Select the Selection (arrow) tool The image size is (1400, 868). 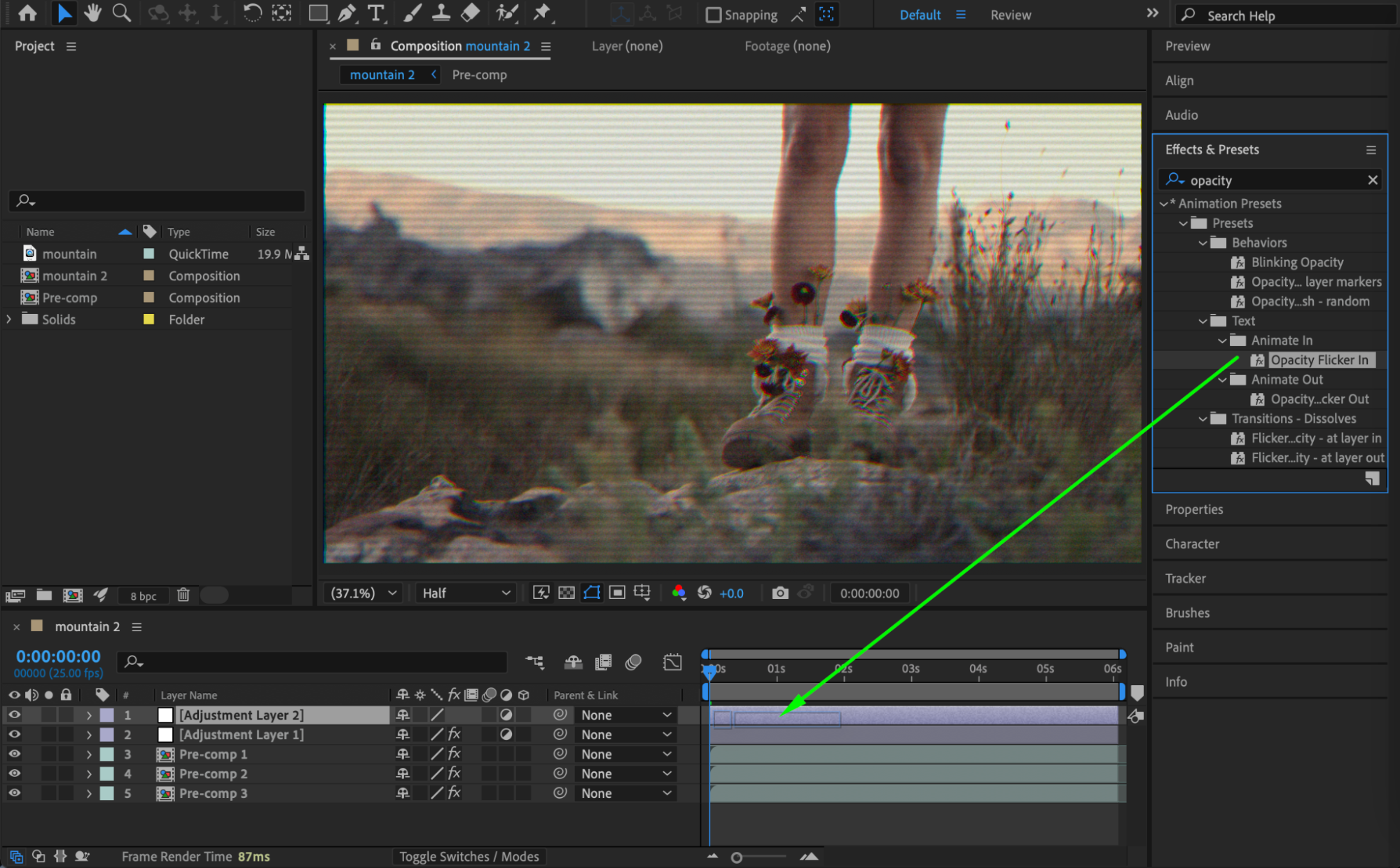click(64, 13)
